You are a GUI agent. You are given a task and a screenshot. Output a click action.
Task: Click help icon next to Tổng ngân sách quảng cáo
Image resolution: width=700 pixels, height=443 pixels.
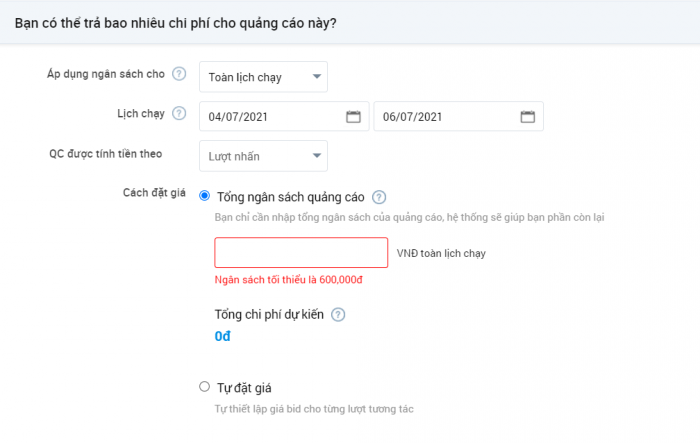tap(379, 197)
